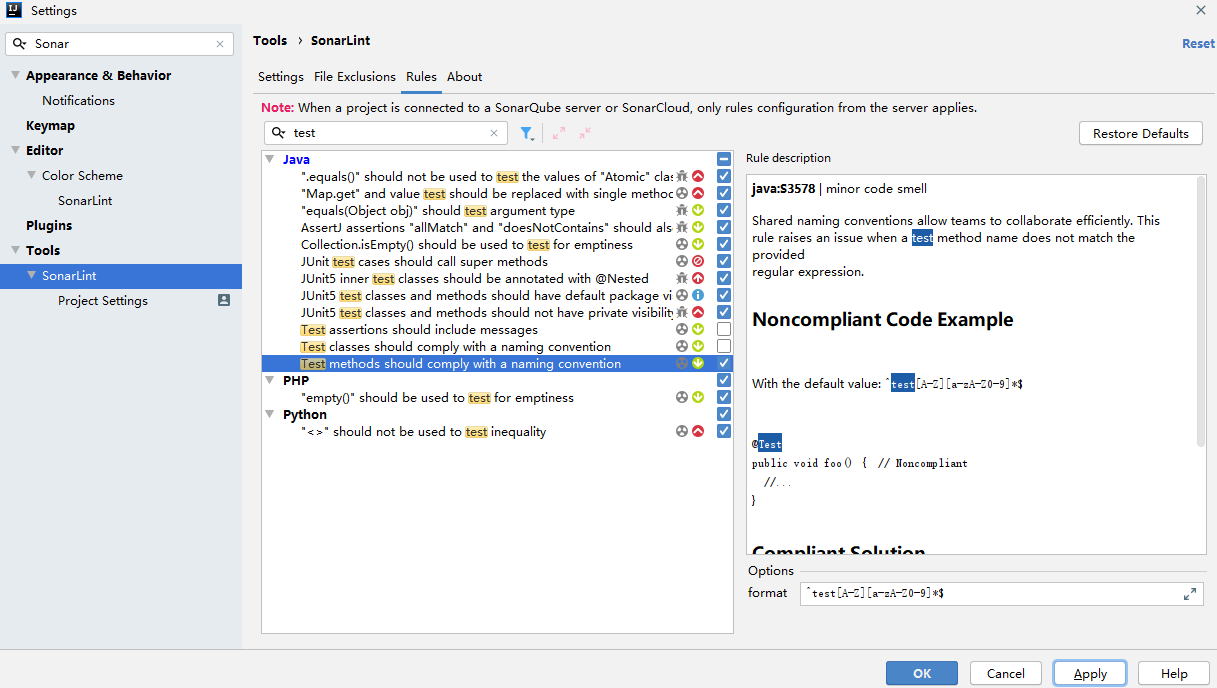Click the blocker severity icon on JUnit test cases row
The height and width of the screenshot is (688, 1217).
pyautogui.click(x=698, y=261)
